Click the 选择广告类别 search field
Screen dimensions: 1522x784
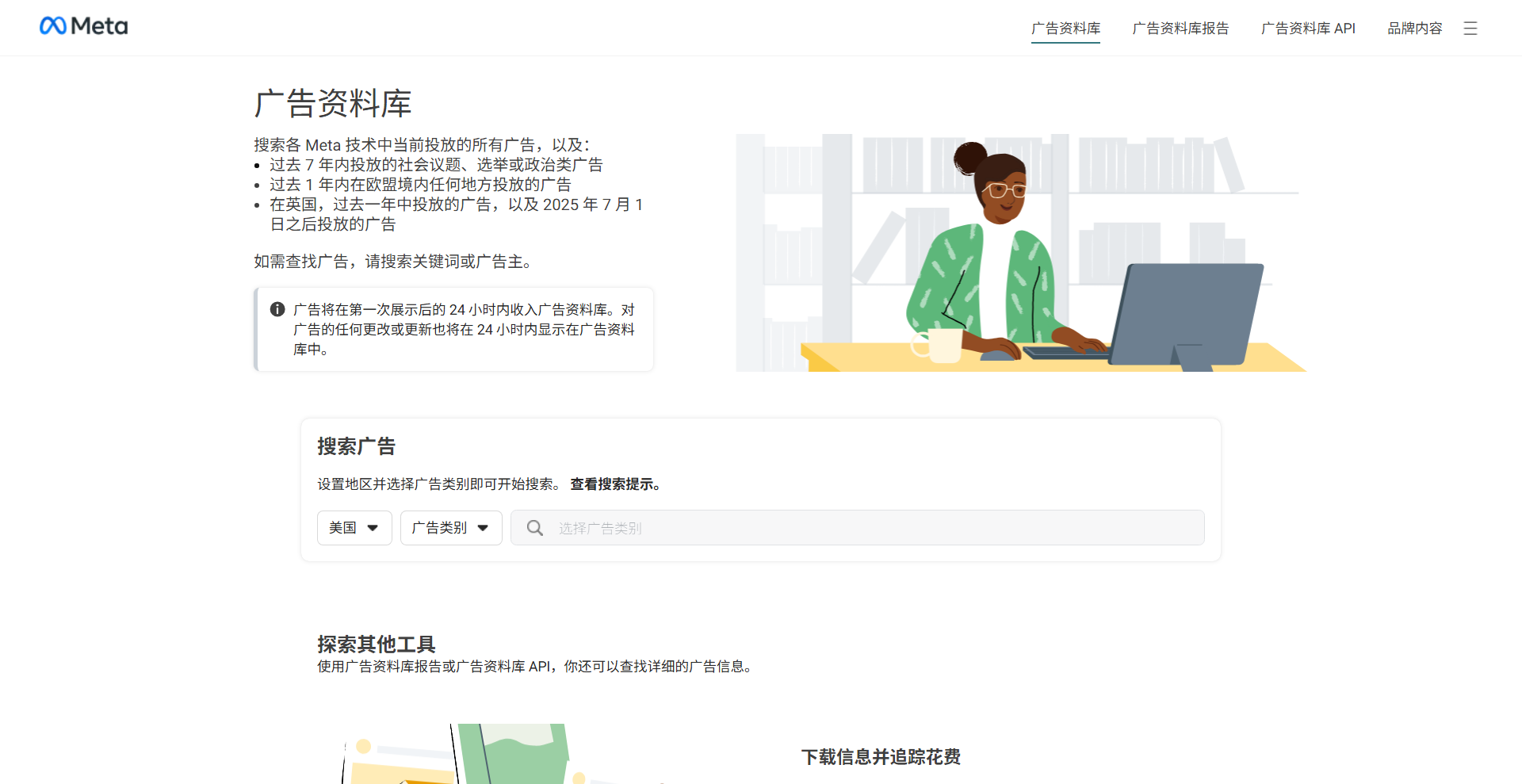point(858,528)
